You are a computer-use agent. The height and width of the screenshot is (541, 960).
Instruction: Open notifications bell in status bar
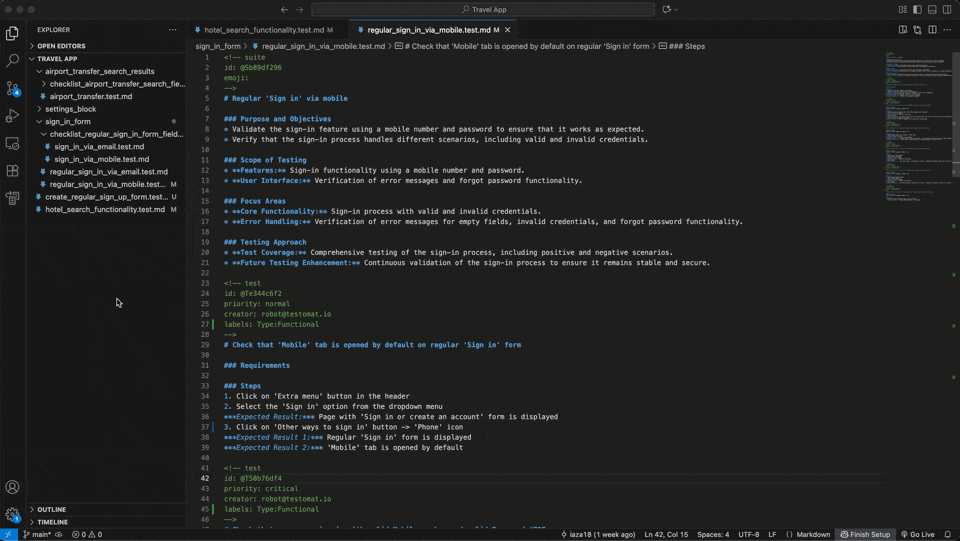click(x=947, y=534)
